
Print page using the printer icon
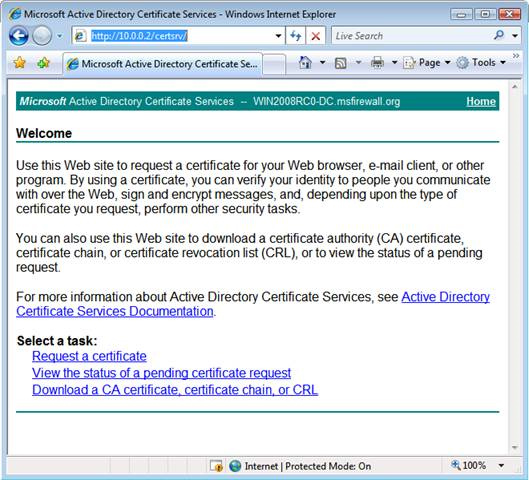click(377, 63)
